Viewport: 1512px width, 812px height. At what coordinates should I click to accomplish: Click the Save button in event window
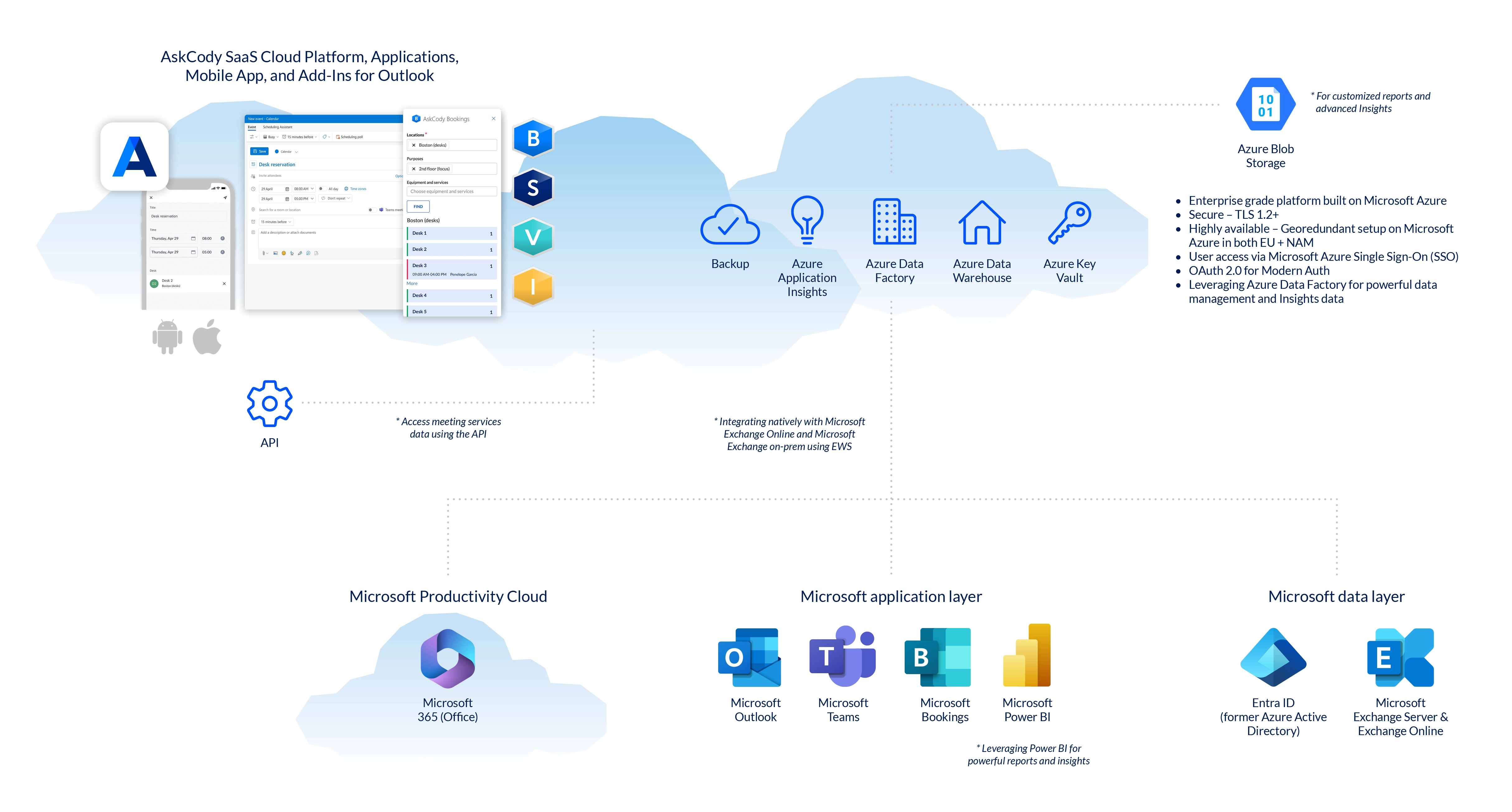(259, 151)
